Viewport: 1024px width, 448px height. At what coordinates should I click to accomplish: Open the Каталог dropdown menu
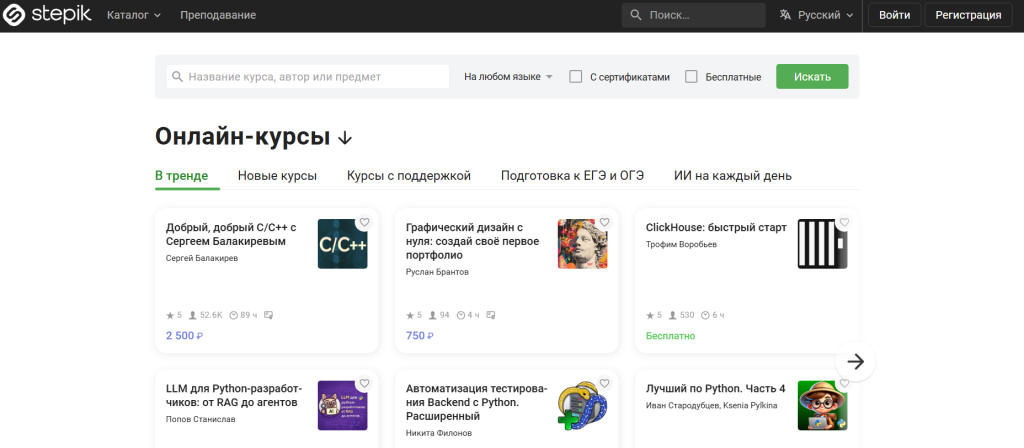coord(134,15)
